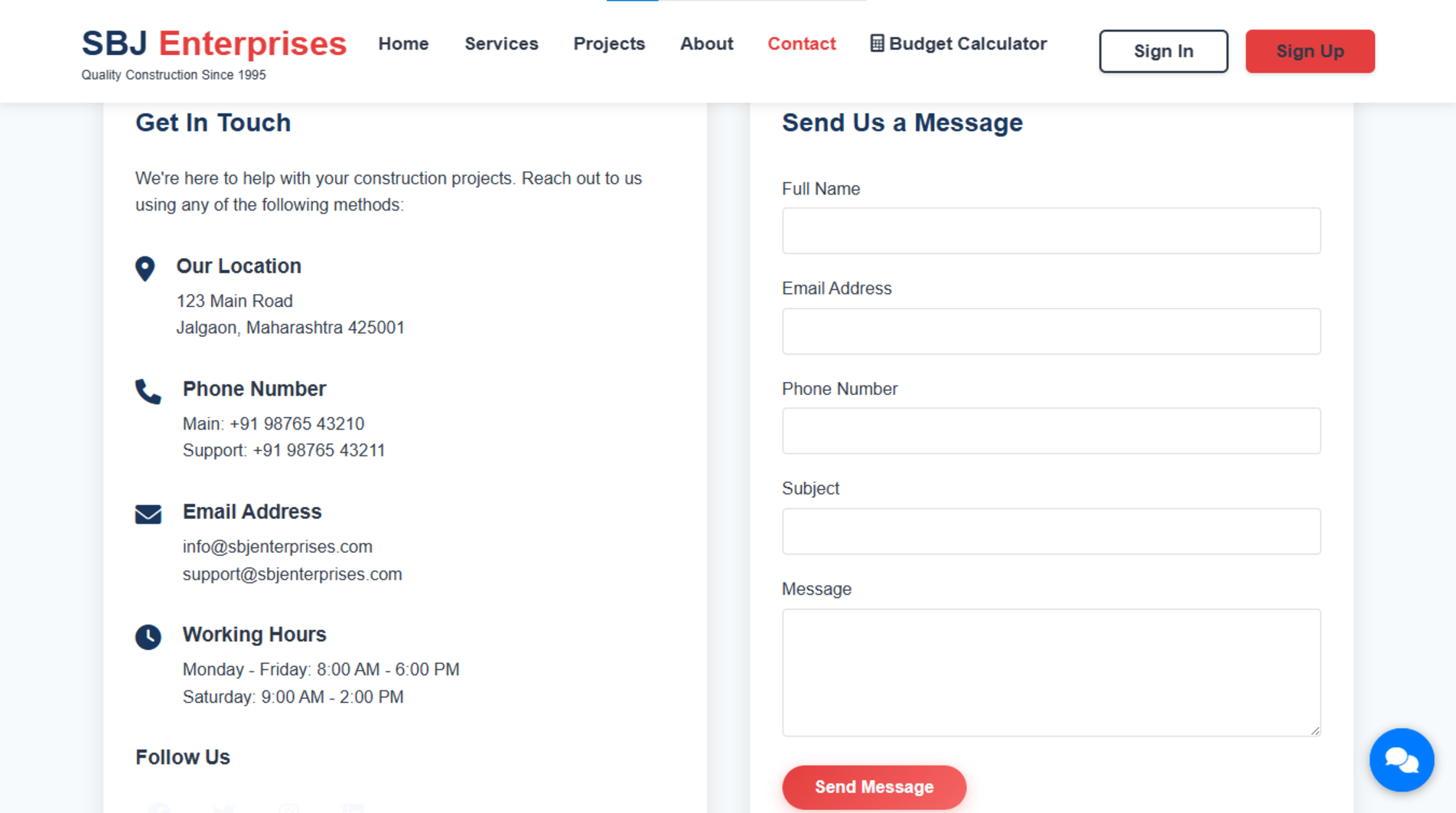Select the Subject input field
The width and height of the screenshot is (1456, 813).
click(1050, 531)
